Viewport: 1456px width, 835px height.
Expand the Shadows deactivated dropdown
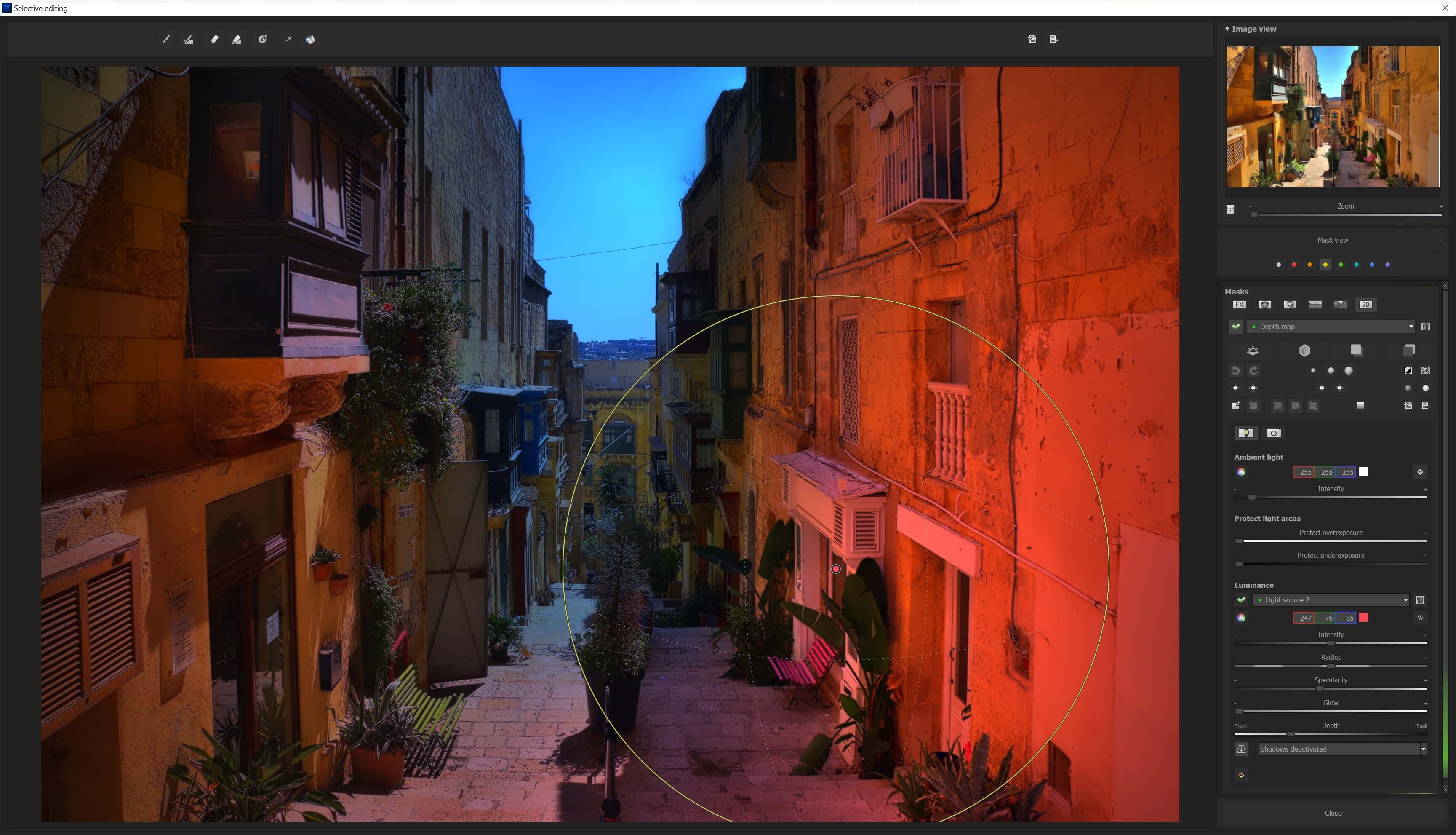[x=1423, y=749]
